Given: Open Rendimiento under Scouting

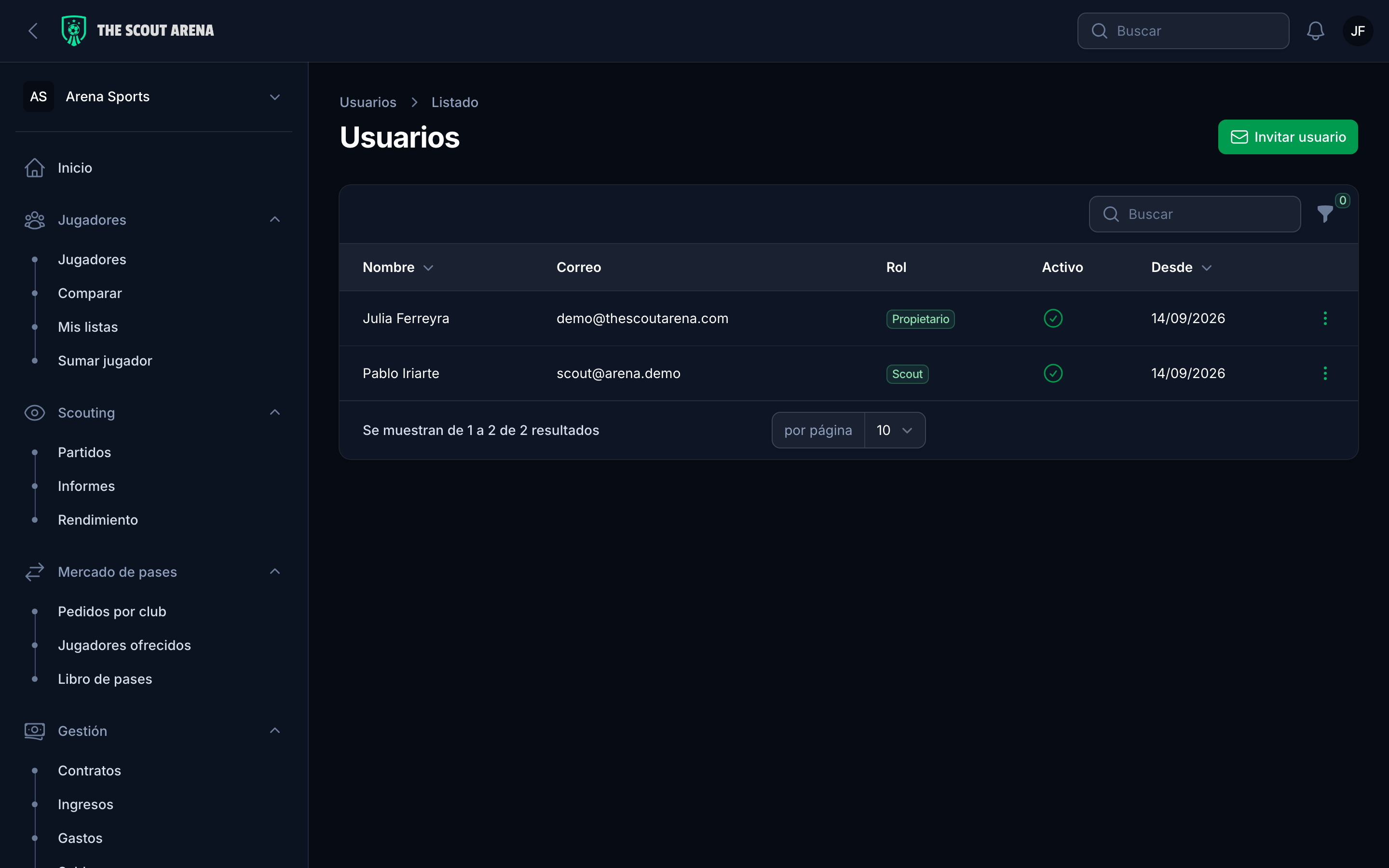Looking at the screenshot, I should point(98,520).
